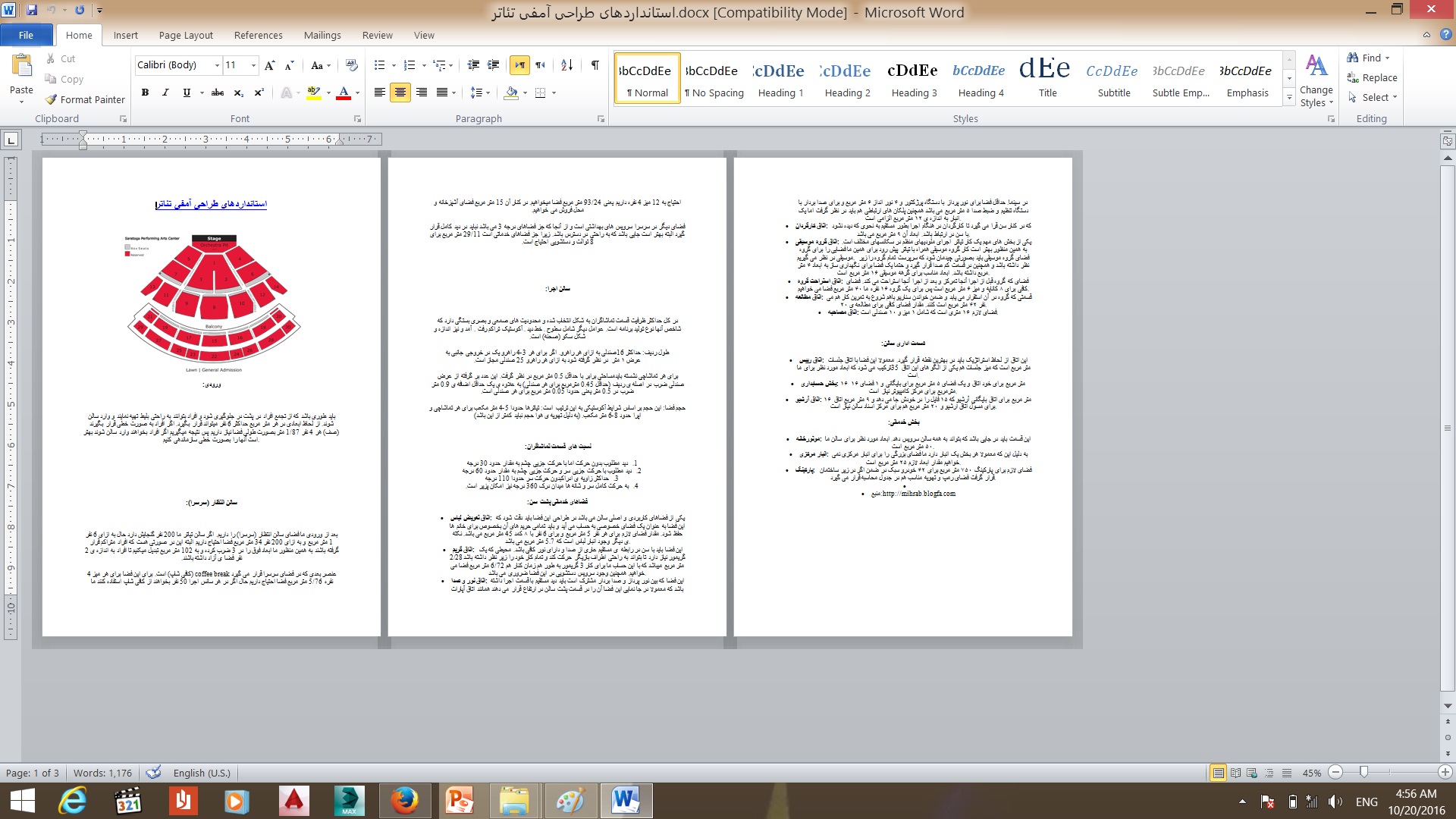Switch to right-to-left text direction

pos(540,65)
